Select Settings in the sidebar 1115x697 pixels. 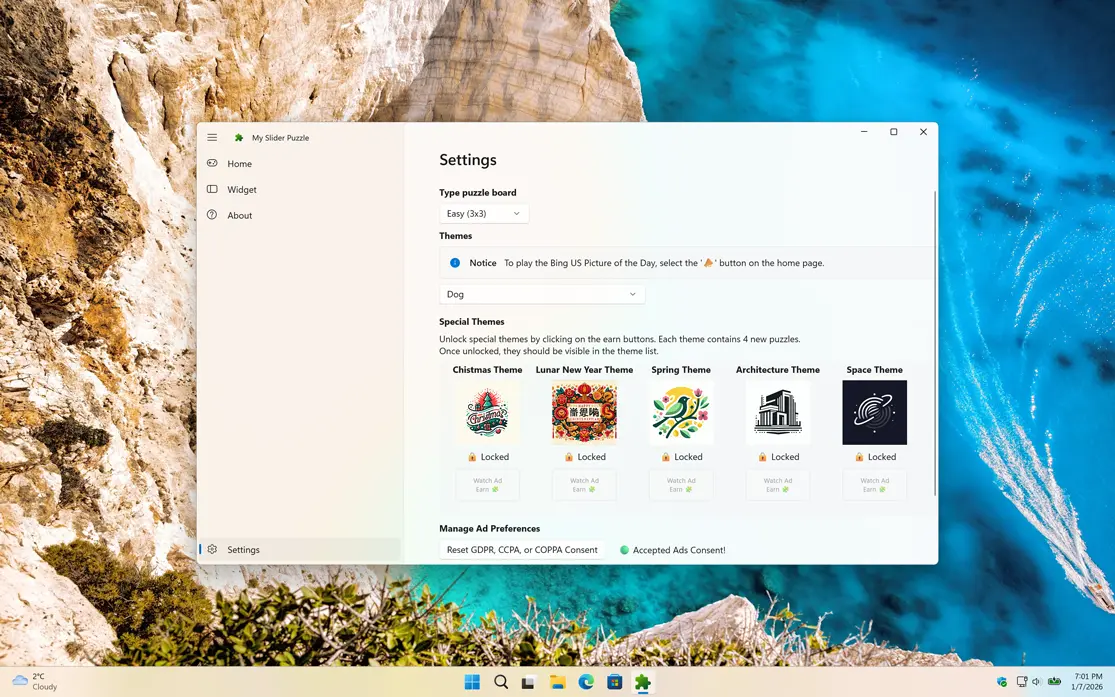[243, 550]
